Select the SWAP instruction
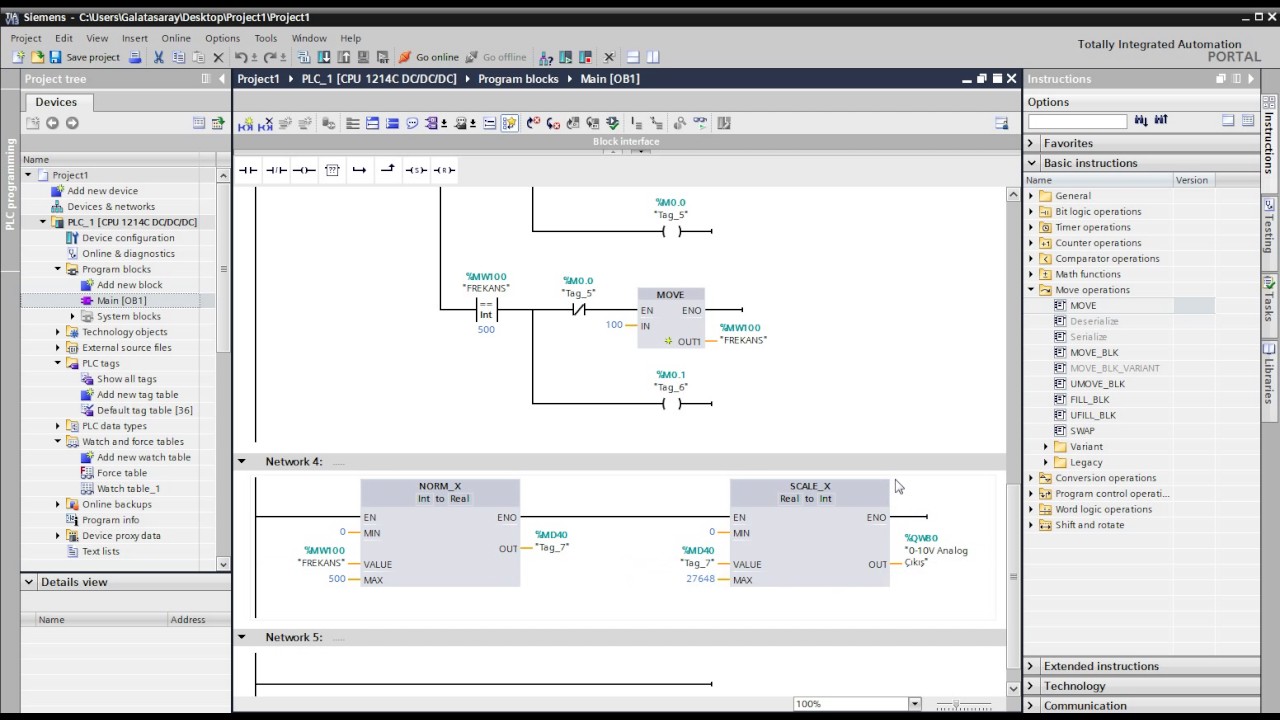This screenshot has height=720, width=1280. click(1082, 431)
